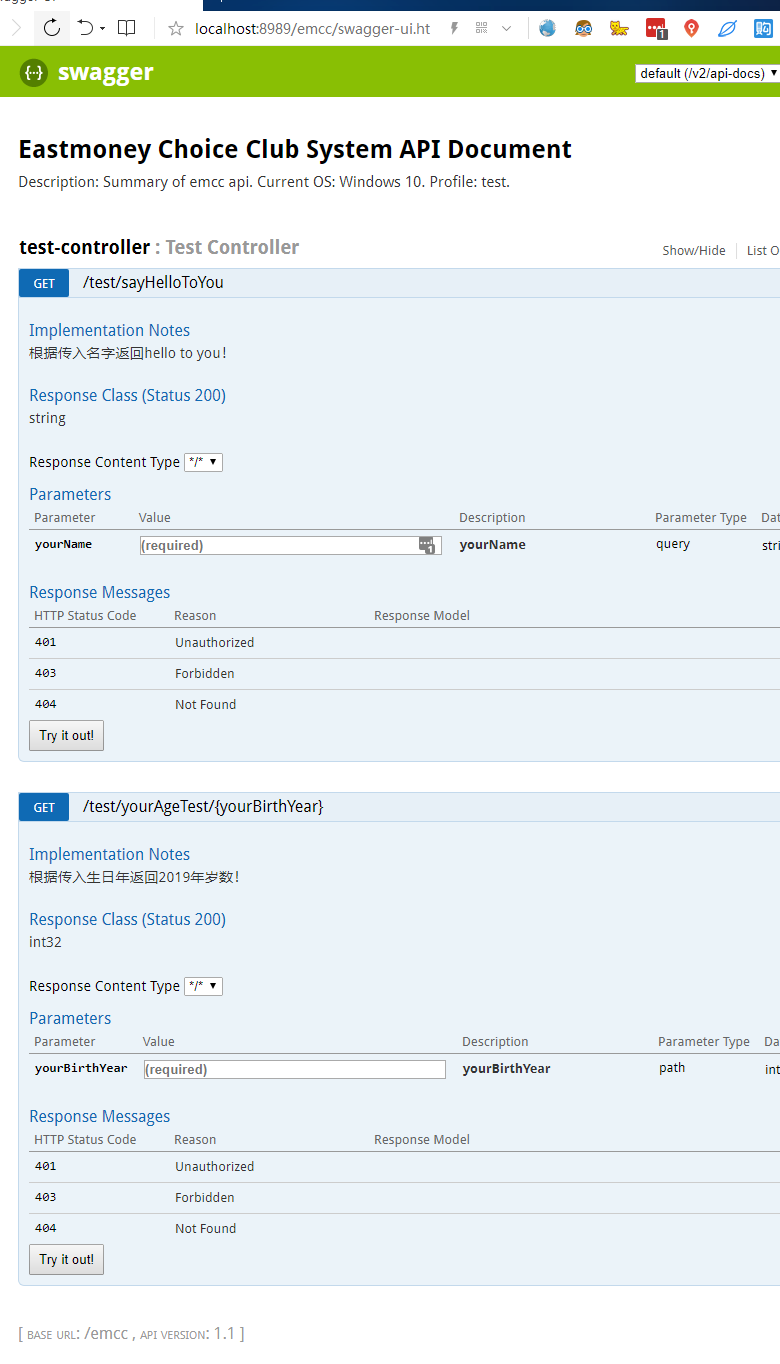The height and width of the screenshot is (1364, 780).
Task: Focus the yourBirthYear required value field
Action: pyautogui.click(x=294, y=1069)
